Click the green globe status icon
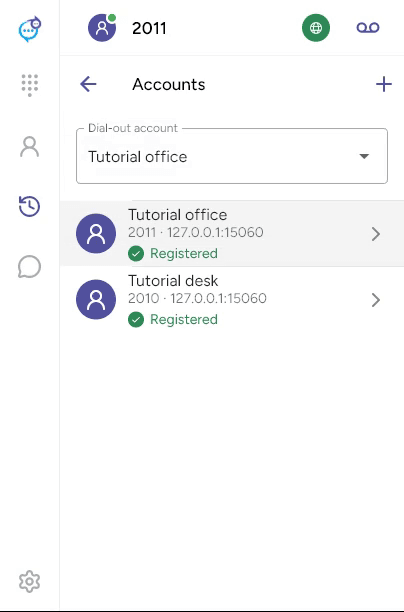The width and height of the screenshot is (404, 612). [316, 28]
